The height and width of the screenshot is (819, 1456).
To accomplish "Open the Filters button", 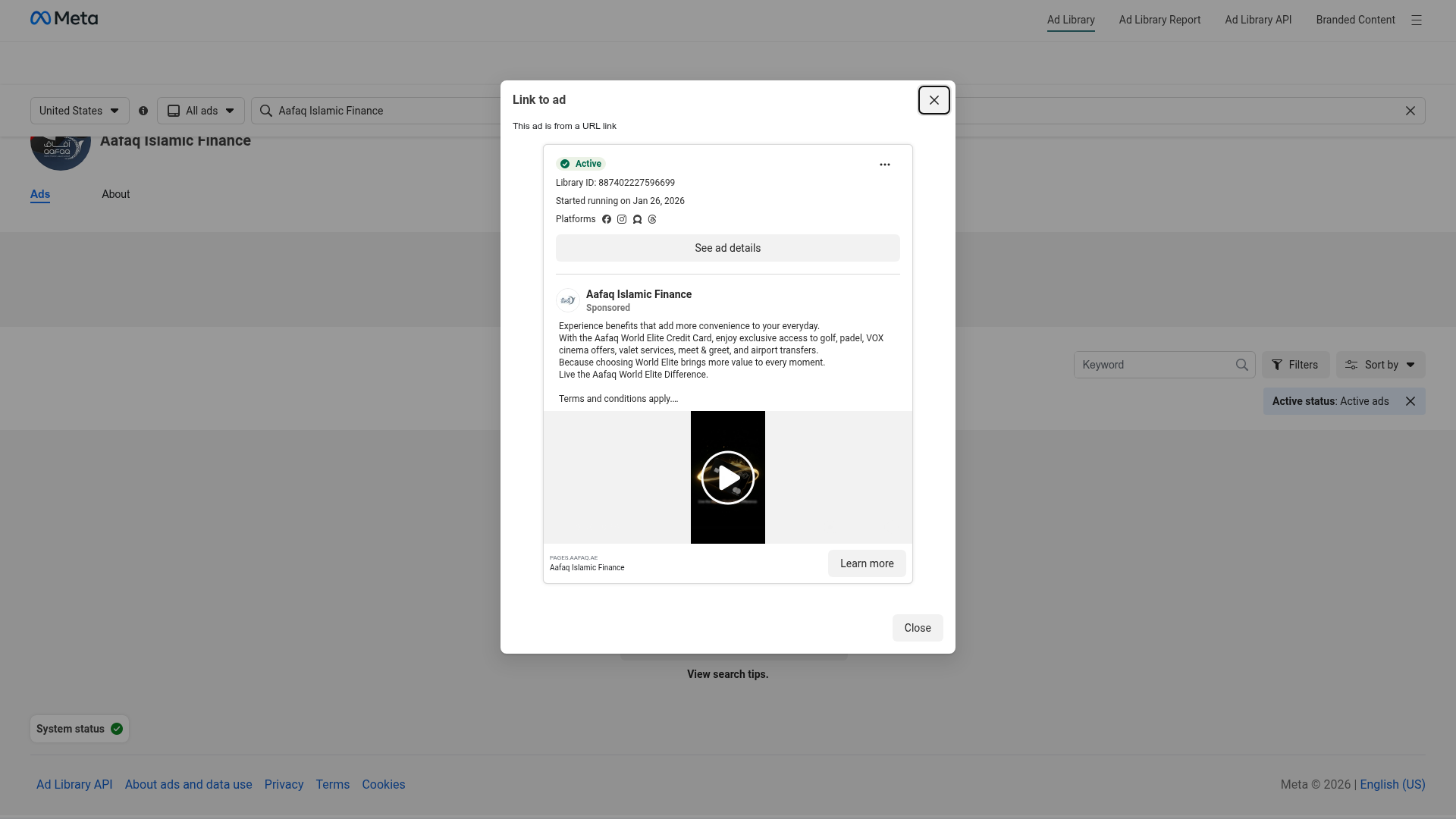I will (x=1295, y=365).
